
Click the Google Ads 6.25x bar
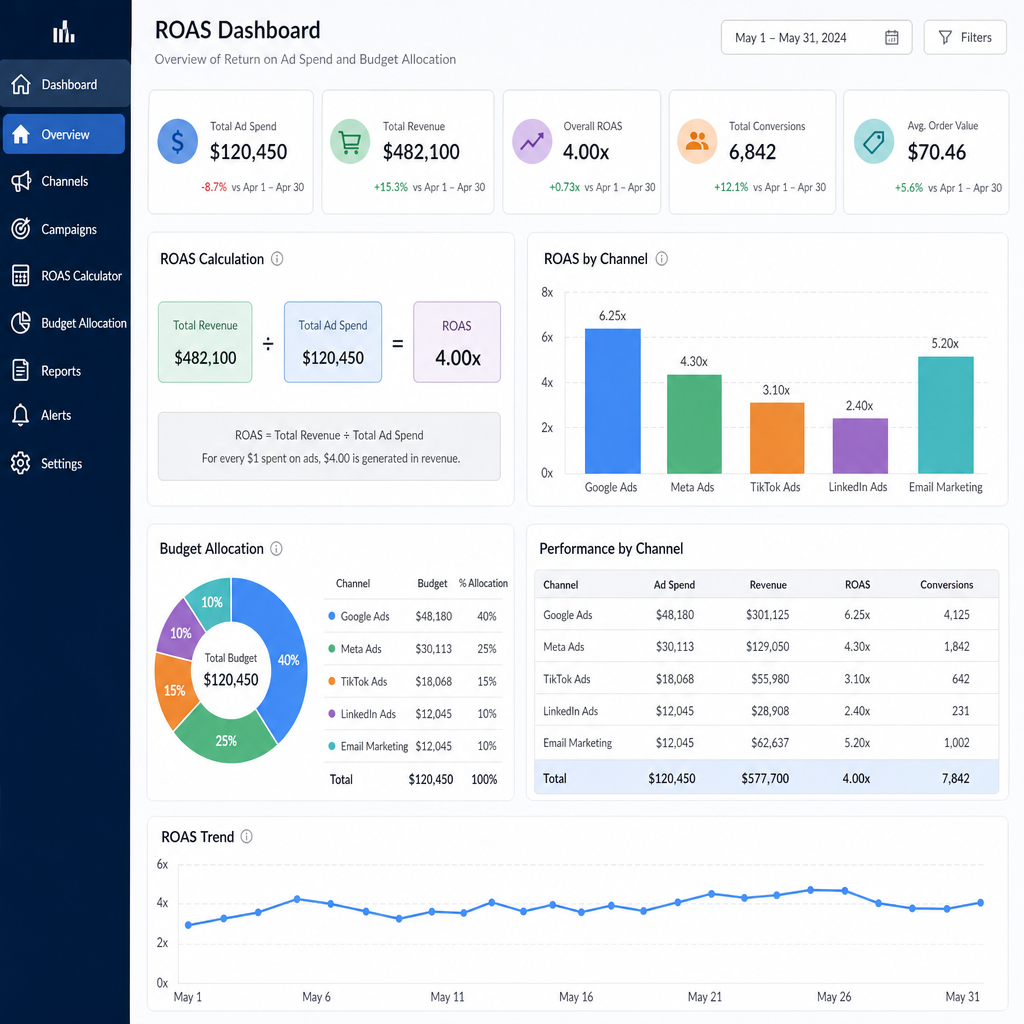pyautogui.click(x=613, y=401)
